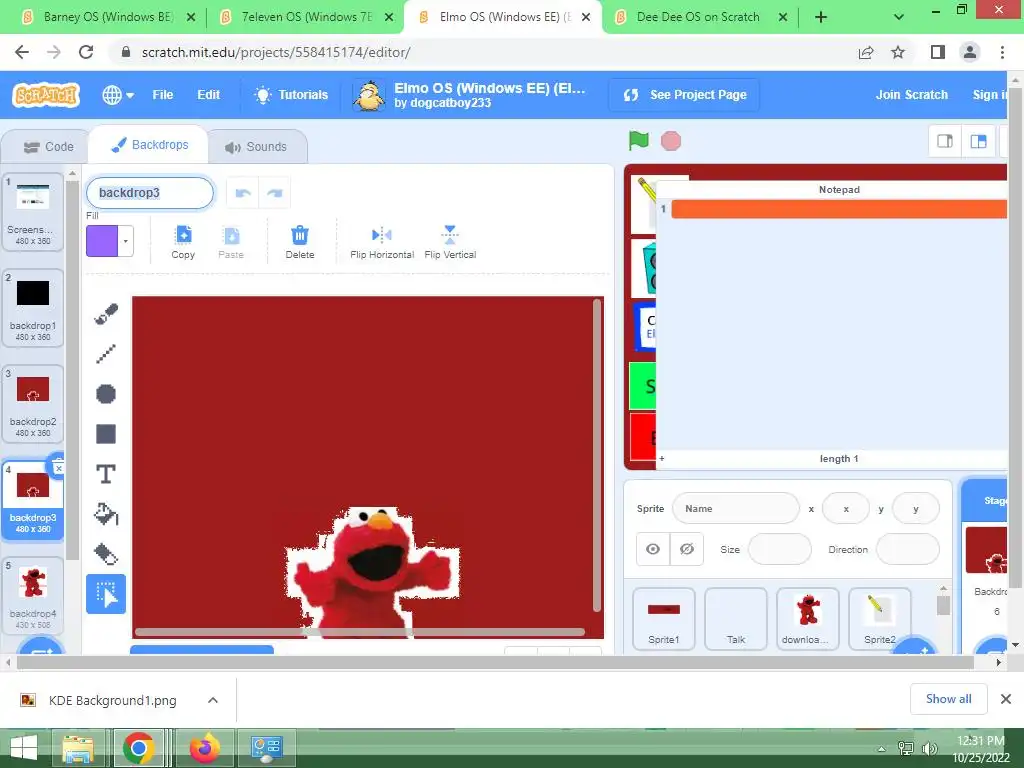This screenshot has width=1024, height=768.
Task: Select the Line tool
Action: coord(106,353)
